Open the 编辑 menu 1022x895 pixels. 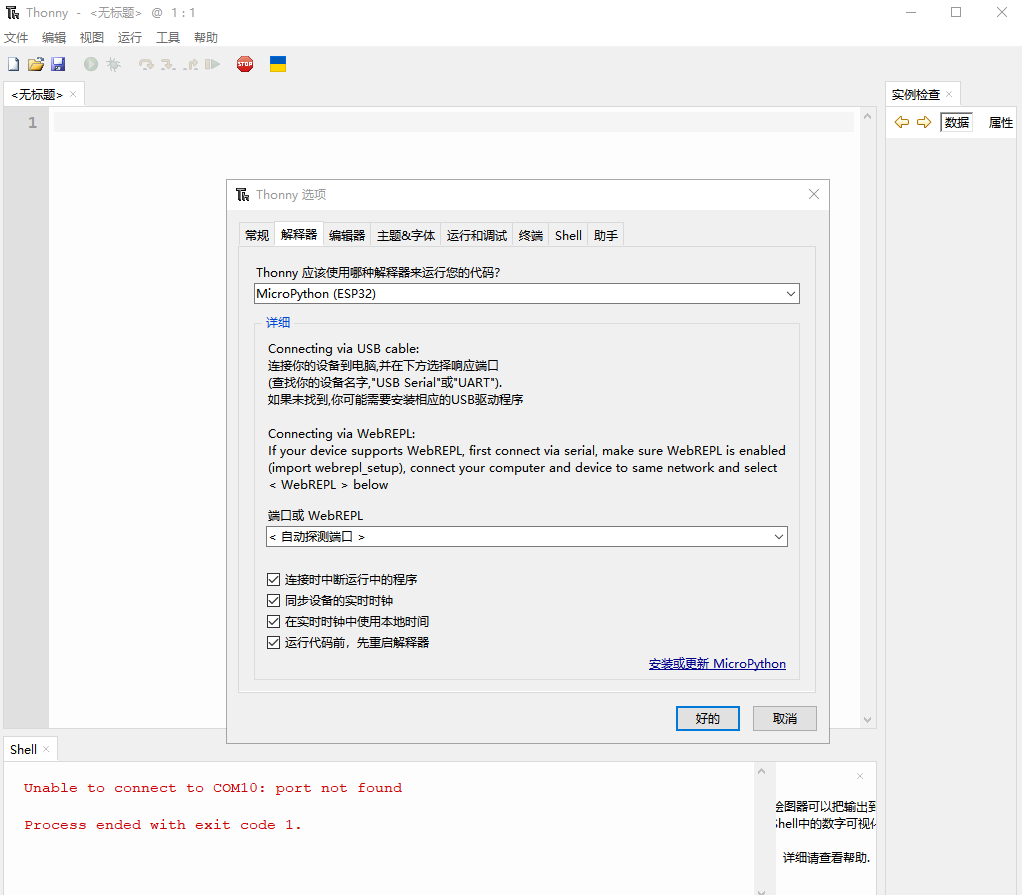coord(54,38)
